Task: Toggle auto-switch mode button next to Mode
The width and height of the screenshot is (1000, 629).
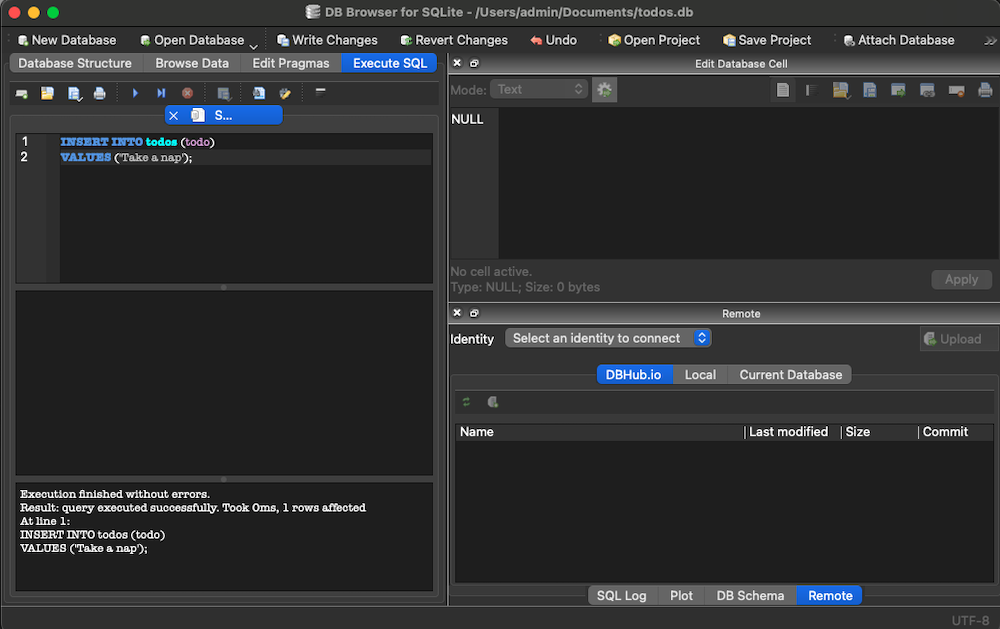Action: 604,90
